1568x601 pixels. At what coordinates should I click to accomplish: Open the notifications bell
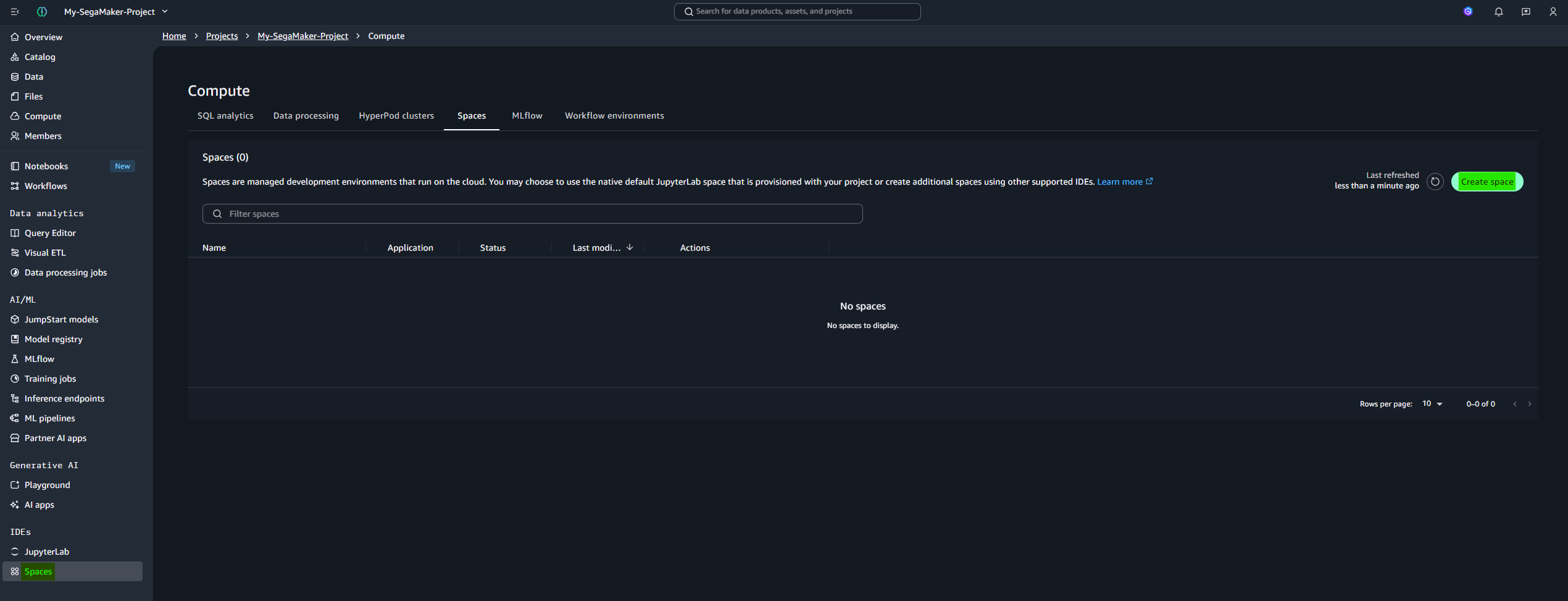click(x=1498, y=12)
